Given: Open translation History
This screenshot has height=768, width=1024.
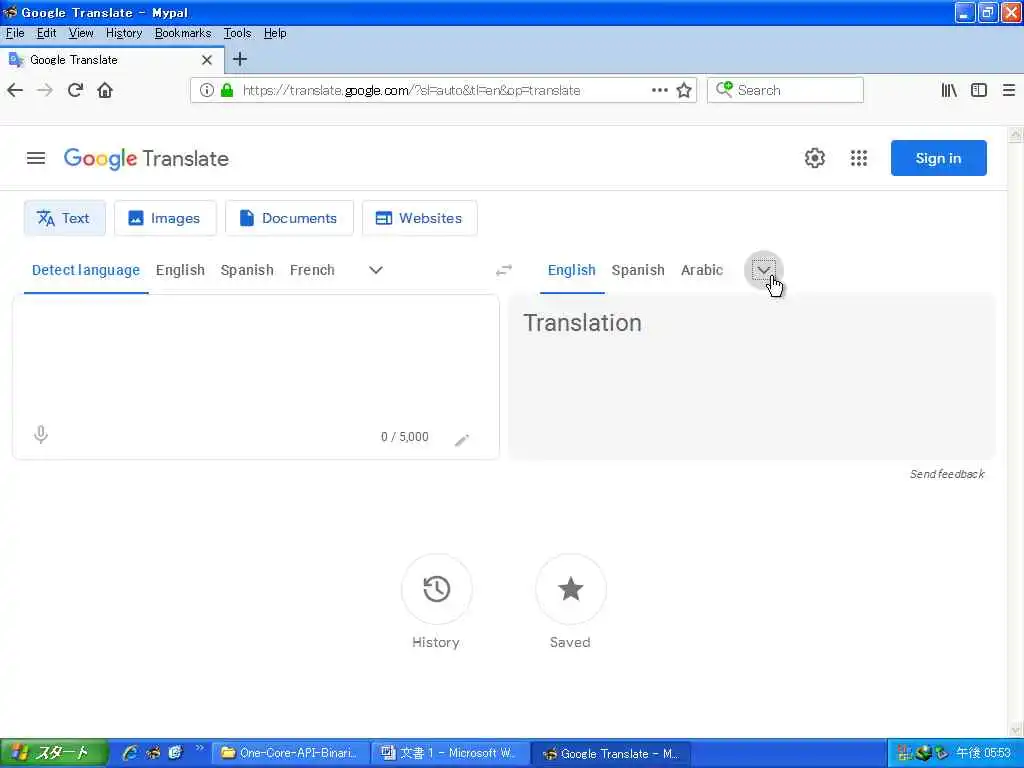Looking at the screenshot, I should (436, 588).
